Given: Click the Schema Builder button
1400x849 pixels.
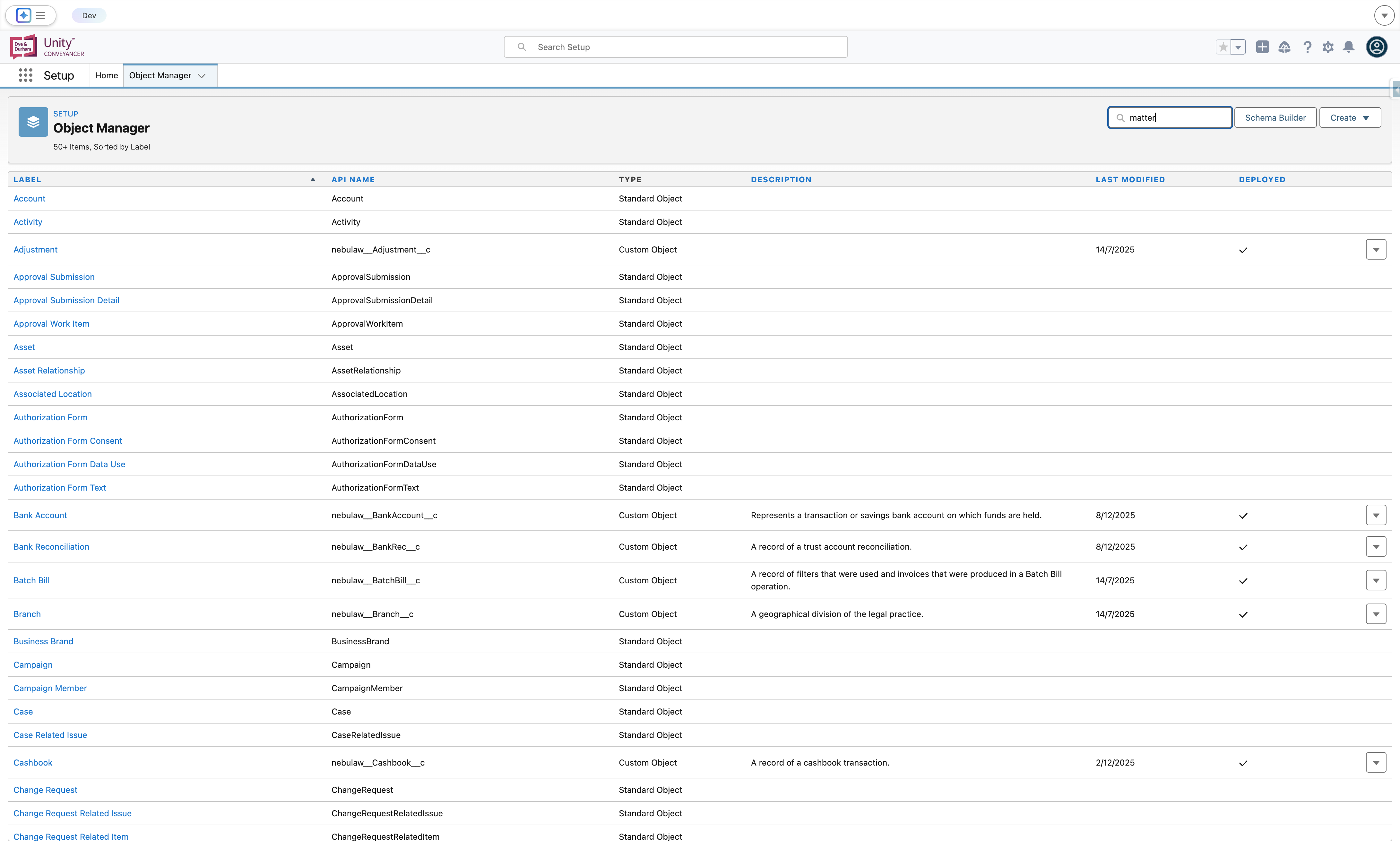Looking at the screenshot, I should tap(1275, 117).
